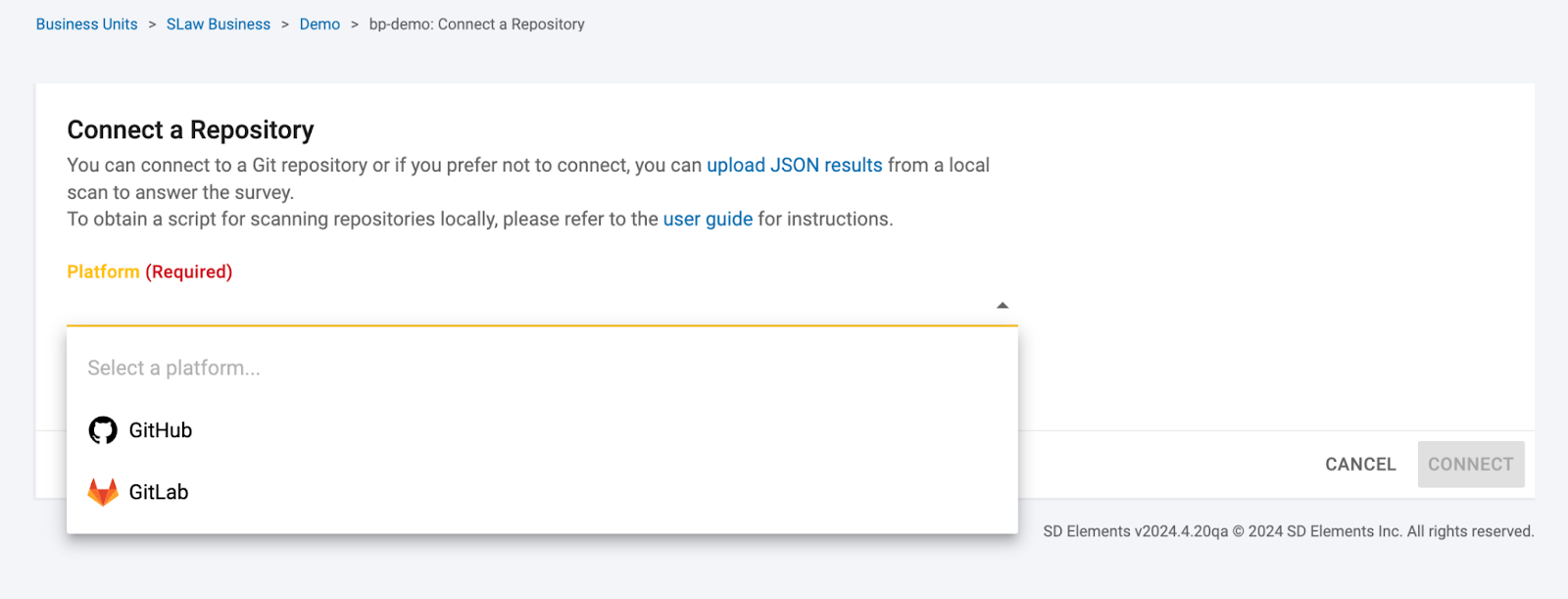Screen dimensions: 1568x599
Task: Click the GitHub octocat logo icon
Action: pyautogui.click(x=103, y=430)
